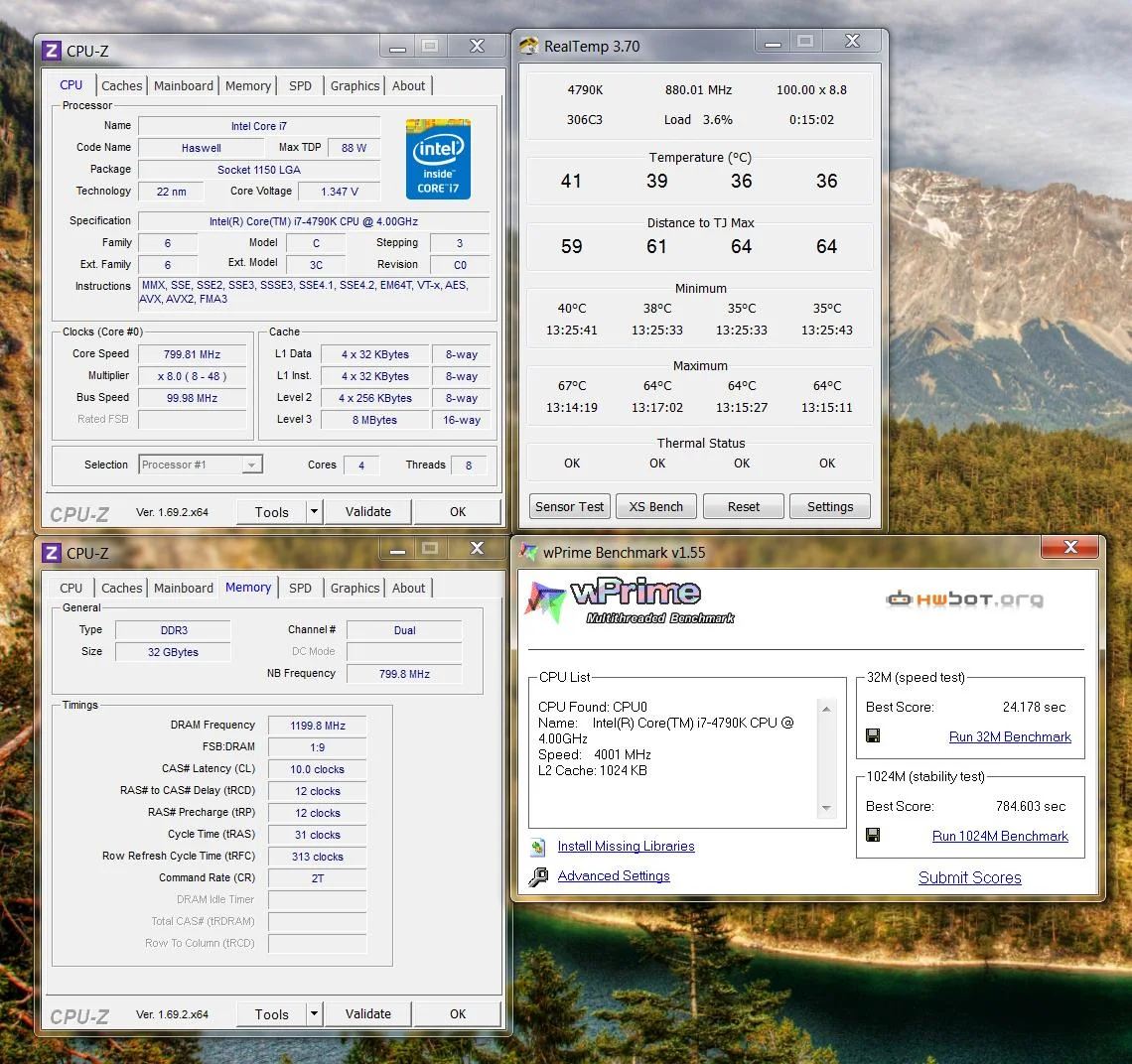This screenshot has height=1064, width=1132.
Task: Click the Intel Core i7 logo badge
Action: pos(438,159)
